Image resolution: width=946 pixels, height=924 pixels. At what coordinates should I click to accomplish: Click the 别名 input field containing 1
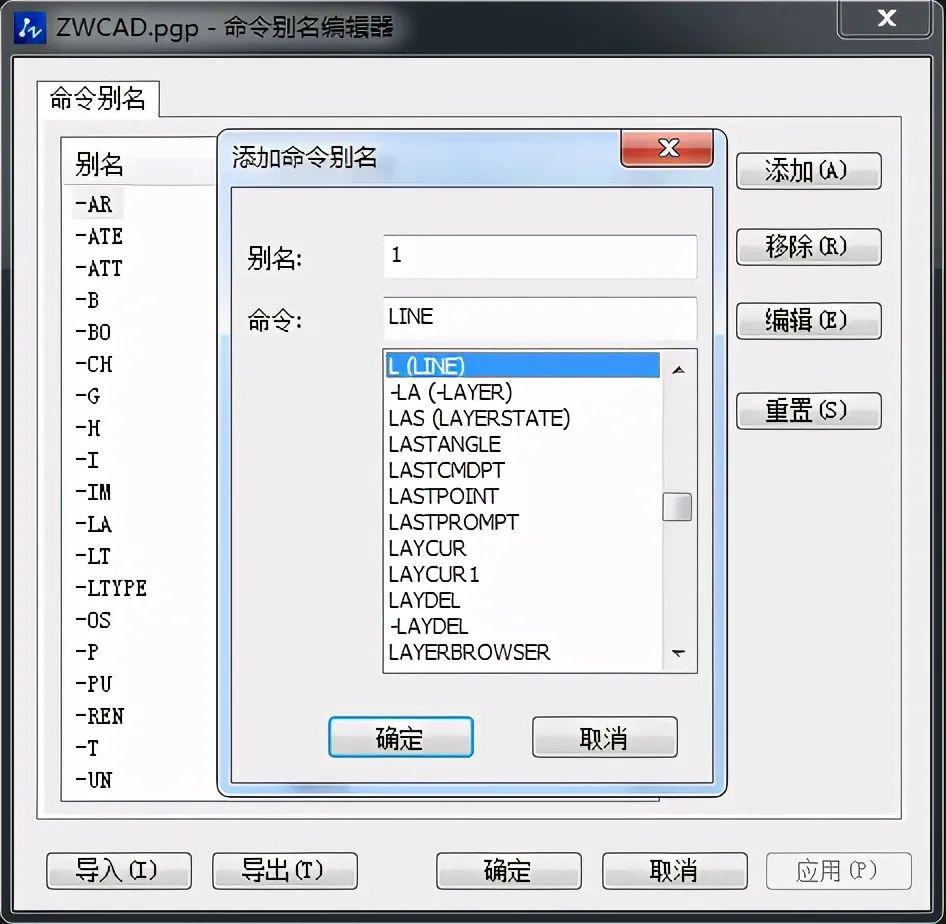point(539,257)
